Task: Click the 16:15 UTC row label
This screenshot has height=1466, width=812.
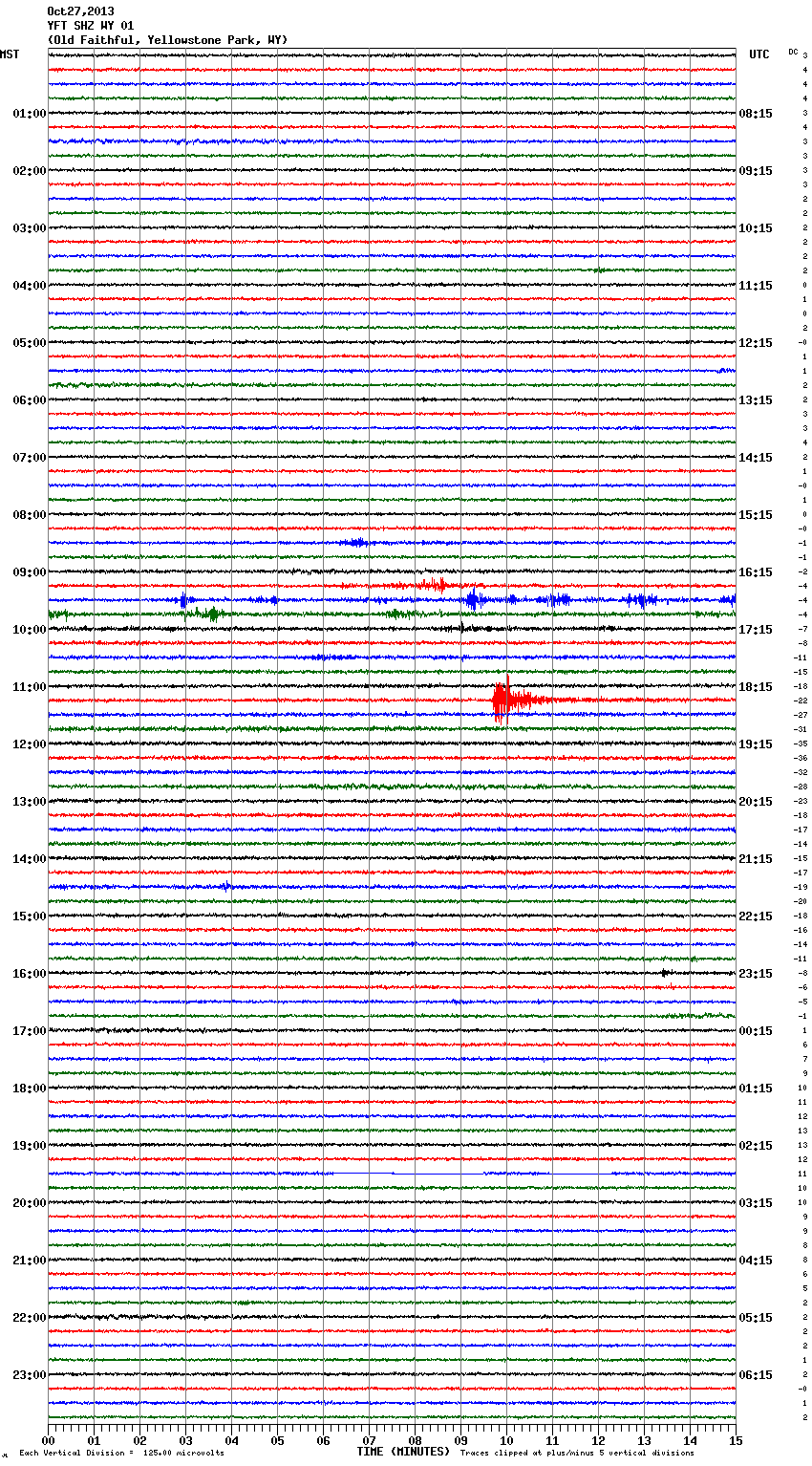Action: coord(756,572)
